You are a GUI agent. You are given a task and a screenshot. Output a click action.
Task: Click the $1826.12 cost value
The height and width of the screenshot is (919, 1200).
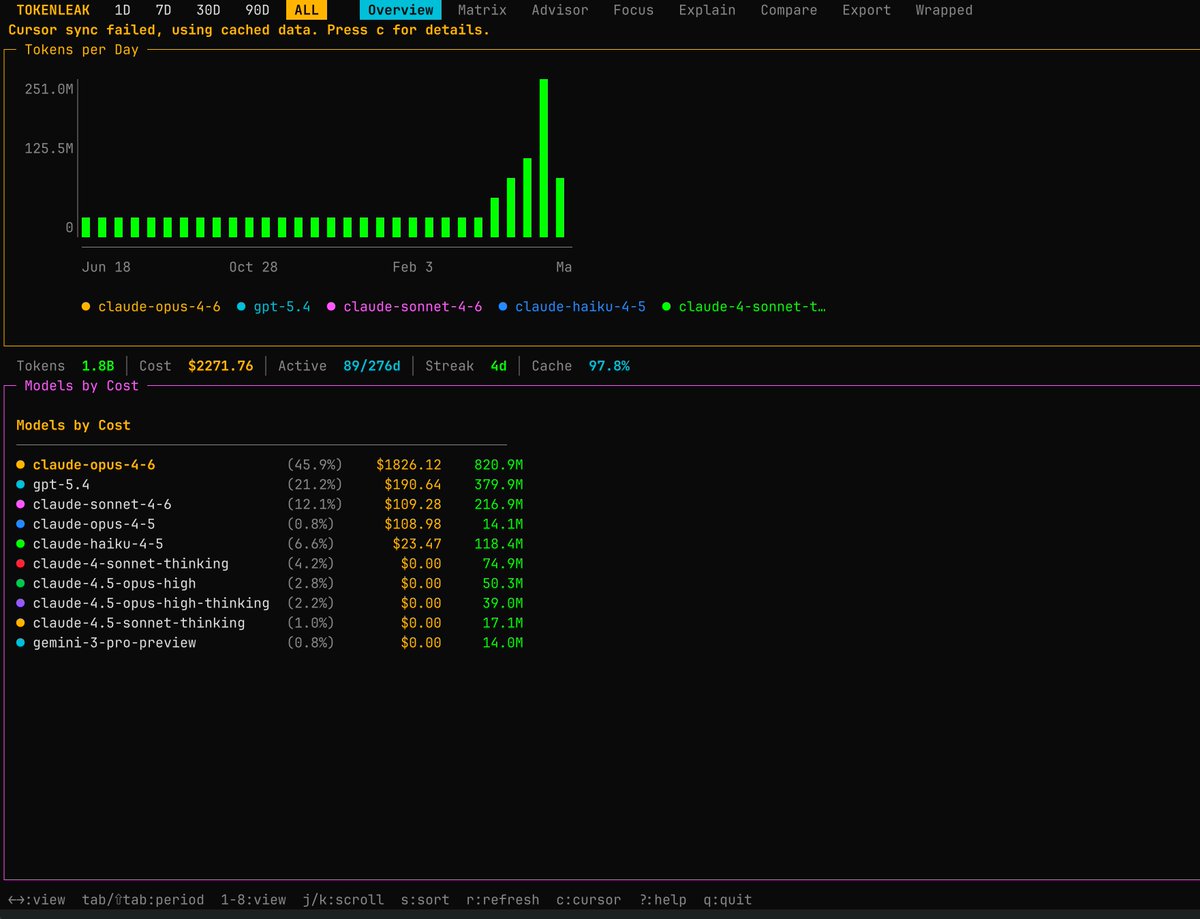(409, 465)
